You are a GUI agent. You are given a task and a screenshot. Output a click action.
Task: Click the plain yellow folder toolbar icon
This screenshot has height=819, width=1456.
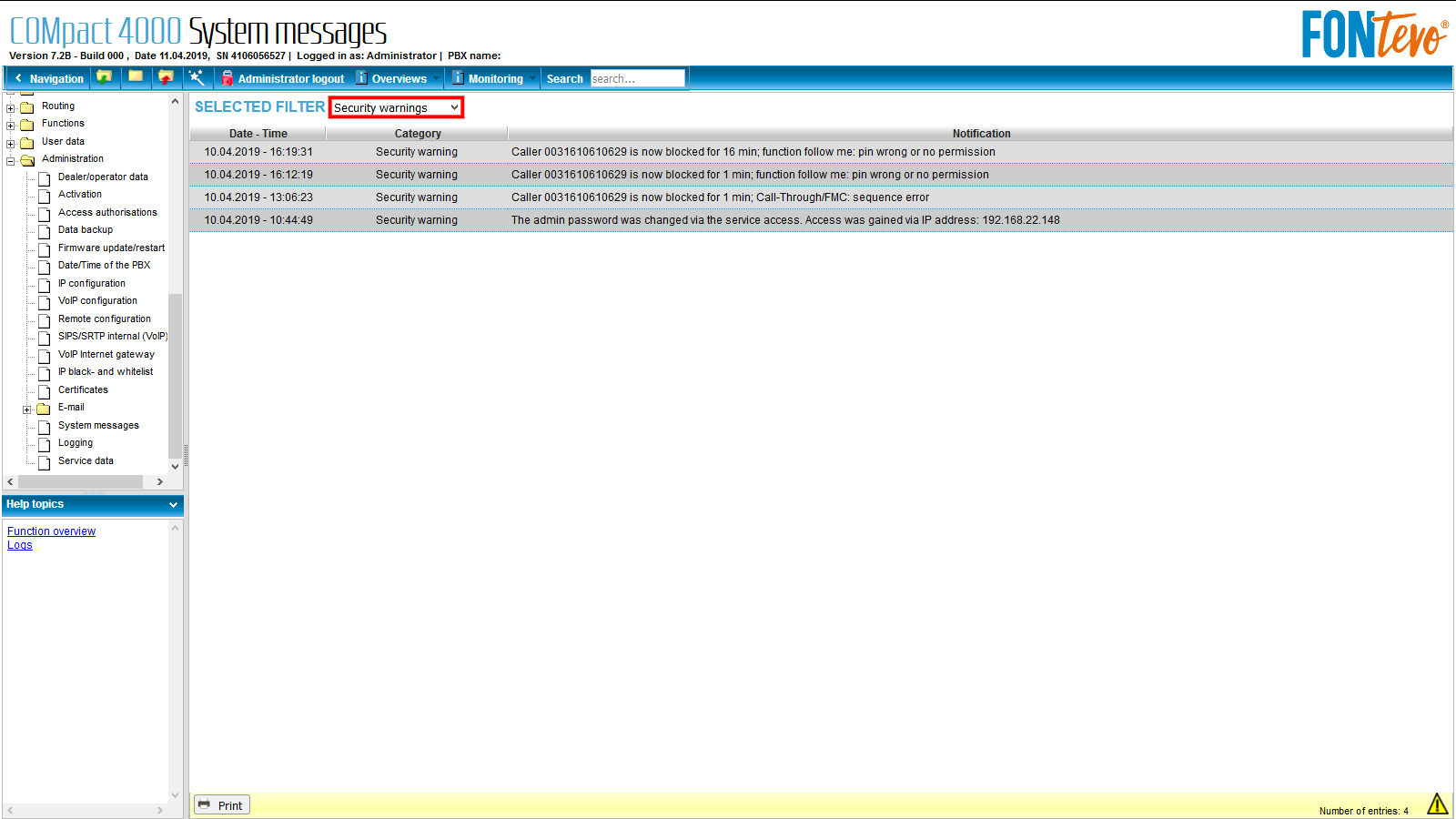tap(136, 77)
